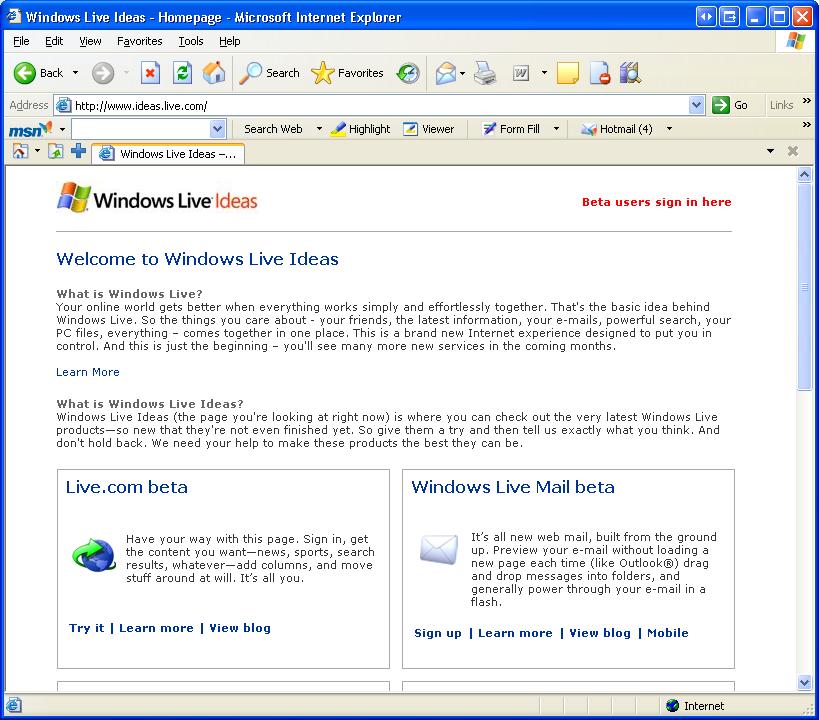Stop loading with the red X button
Image resolution: width=819 pixels, height=720 pixels.
150,73
